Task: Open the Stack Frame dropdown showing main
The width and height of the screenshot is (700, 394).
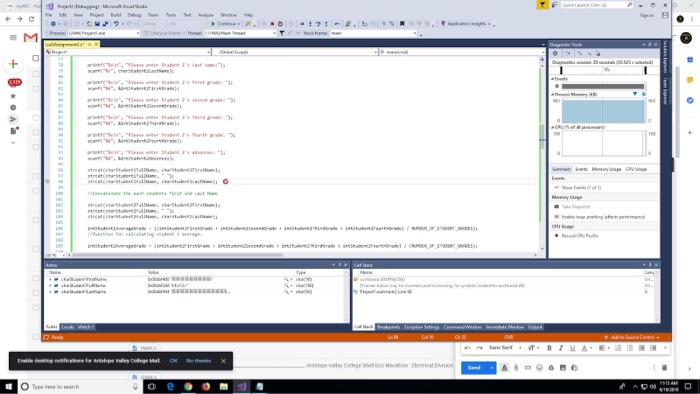Action: coord(374,33)
